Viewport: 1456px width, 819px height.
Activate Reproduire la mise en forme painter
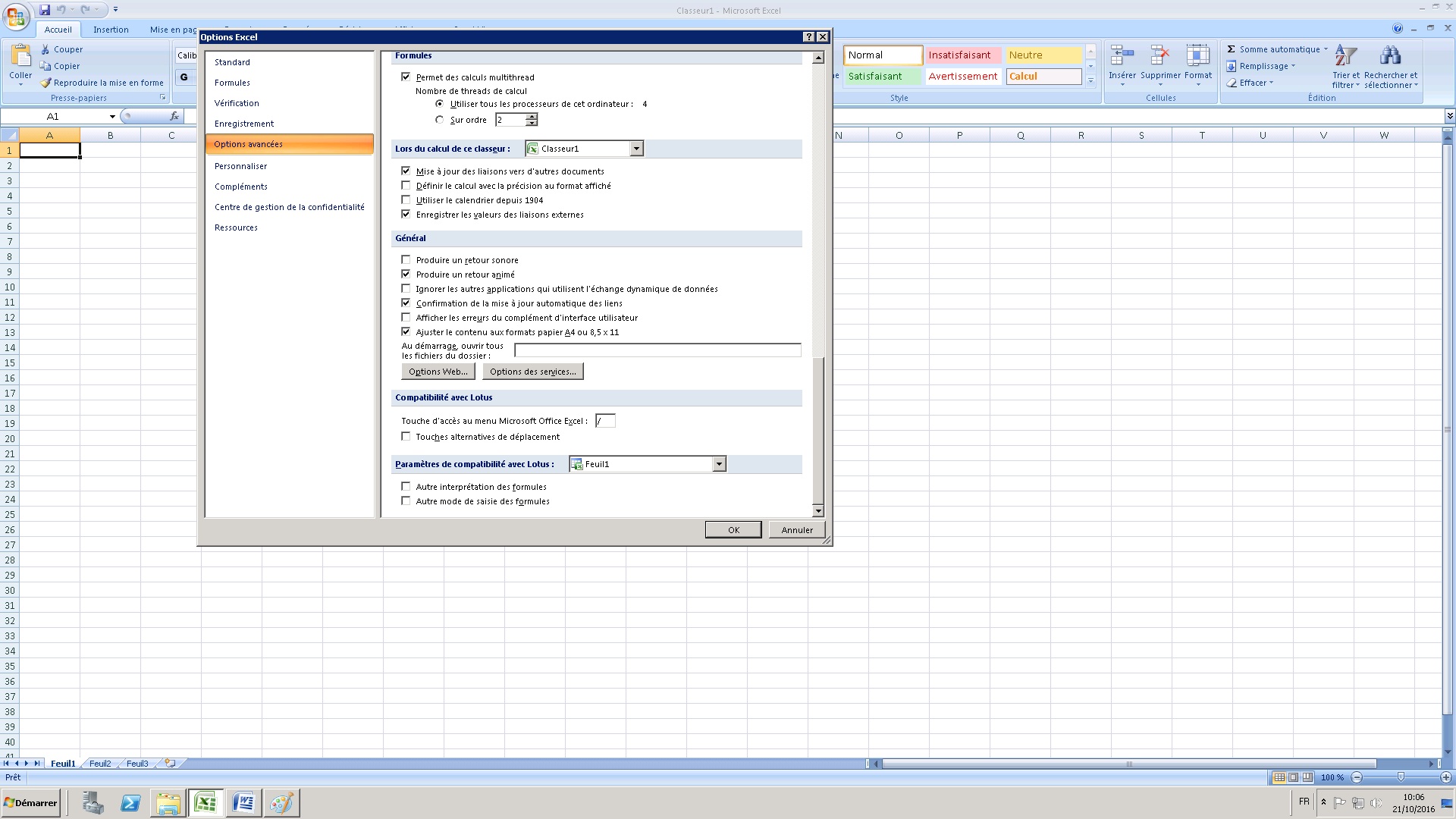(102, 83)
